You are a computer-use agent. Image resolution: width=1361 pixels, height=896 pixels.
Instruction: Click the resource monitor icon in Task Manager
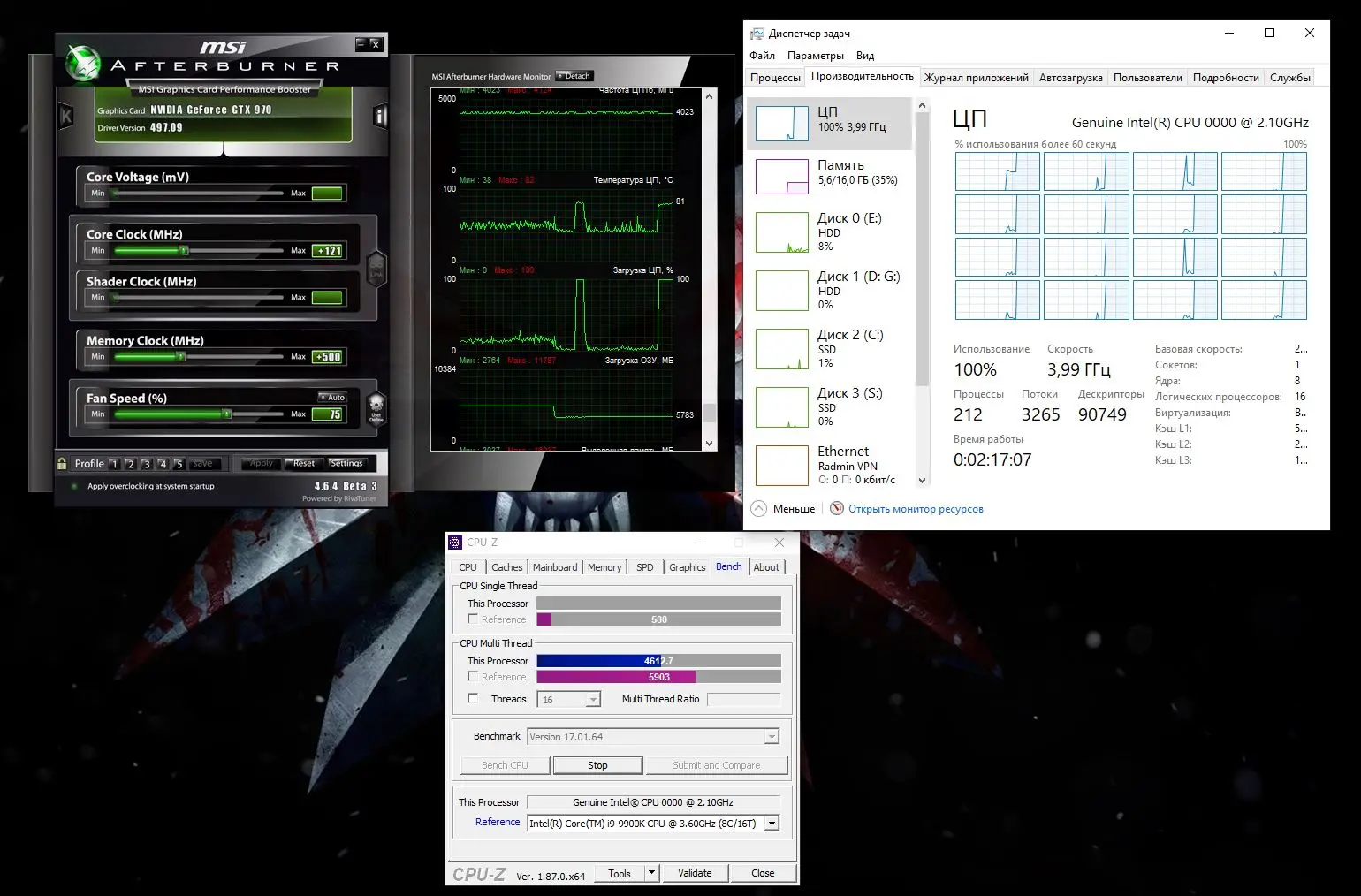point(837,508)
